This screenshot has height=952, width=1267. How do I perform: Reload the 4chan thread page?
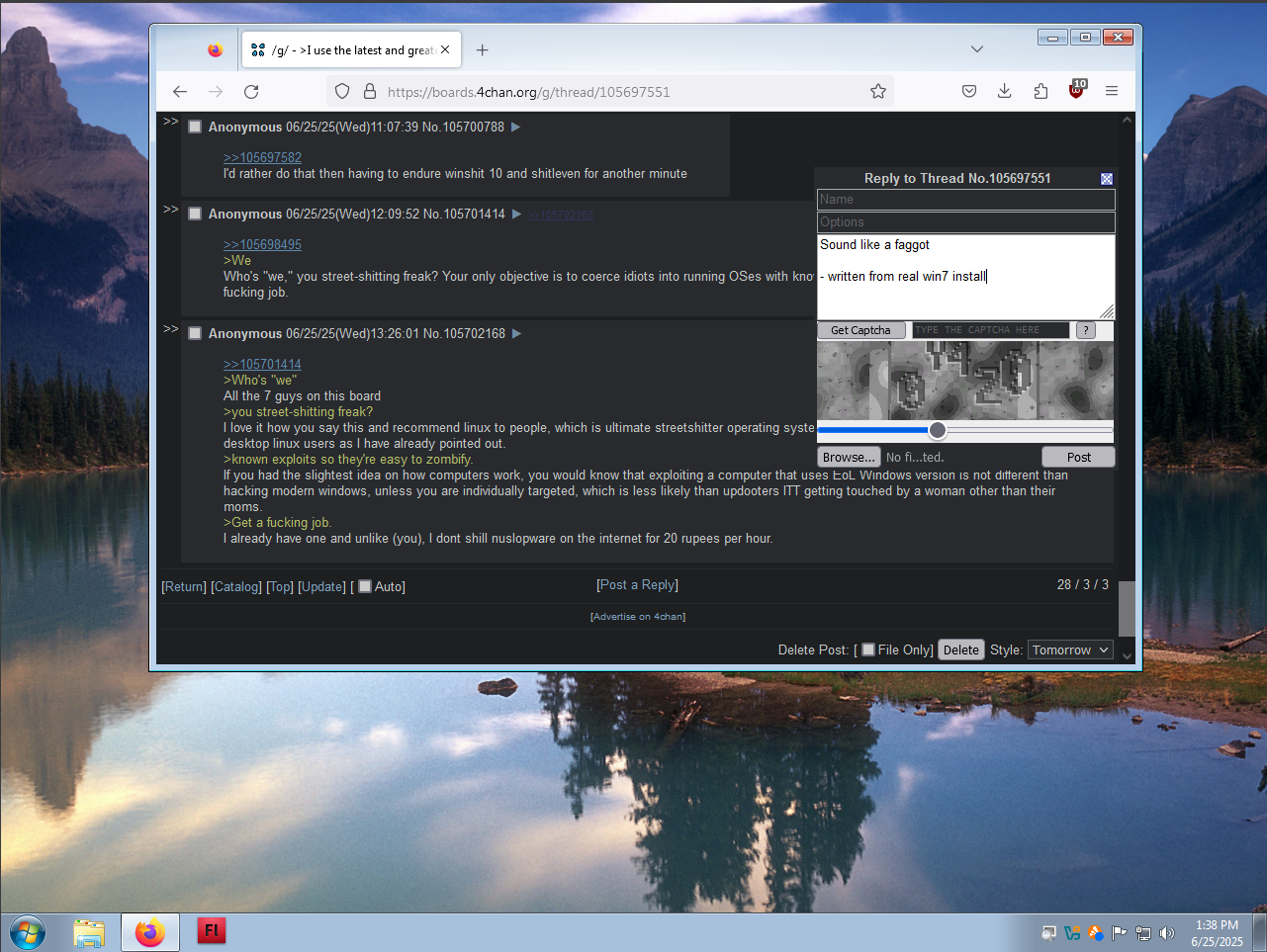(x=251, y=92)
